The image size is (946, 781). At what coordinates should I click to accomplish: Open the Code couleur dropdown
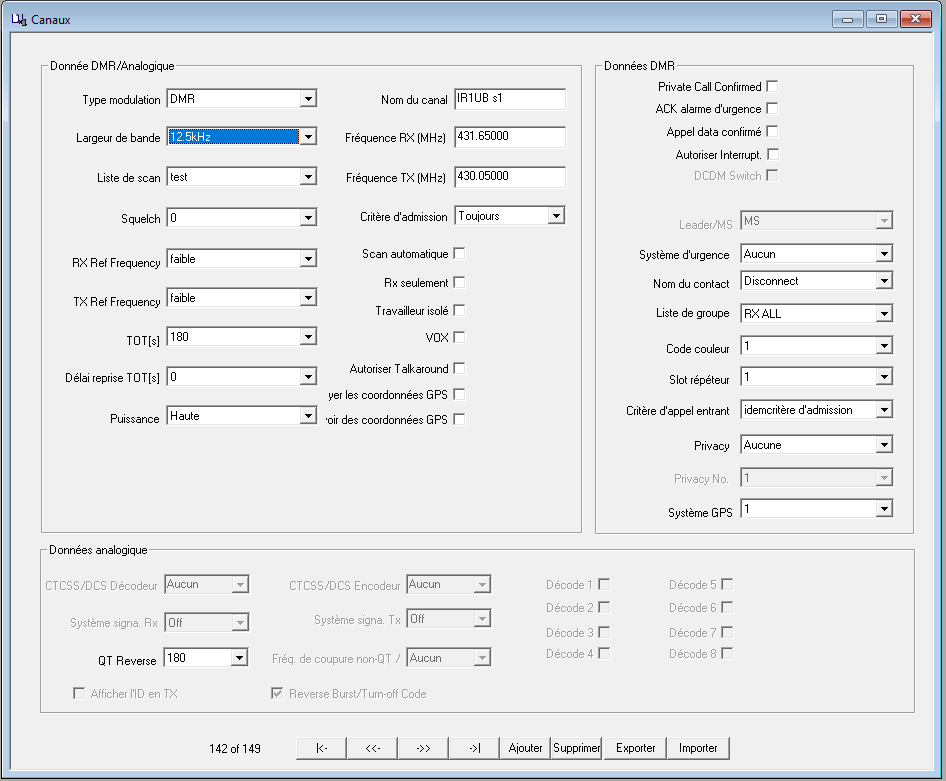point(884,346)
